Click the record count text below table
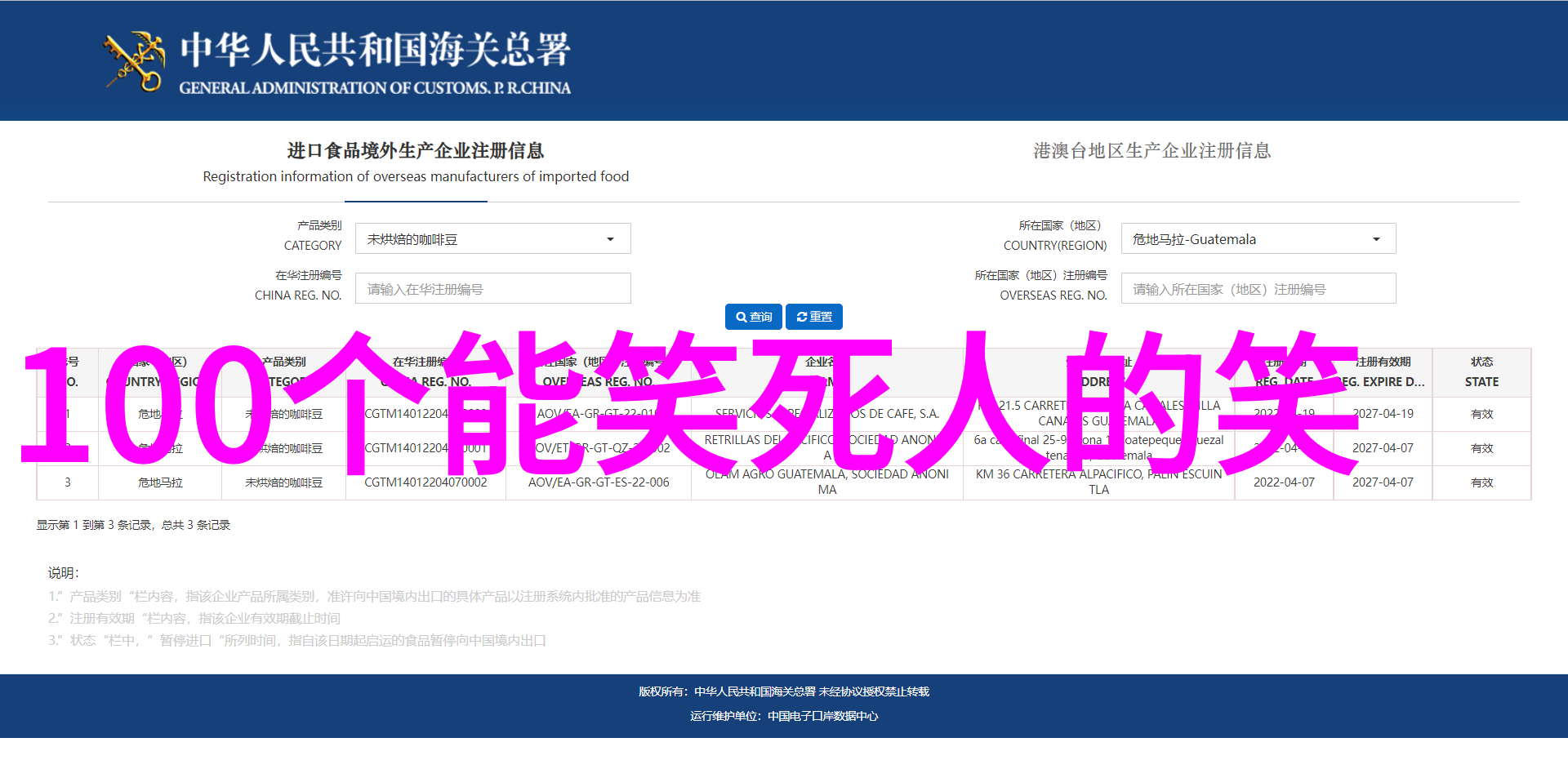This screenshot has height=769, width=1568. pyautogui.click(x=133, y=525)
